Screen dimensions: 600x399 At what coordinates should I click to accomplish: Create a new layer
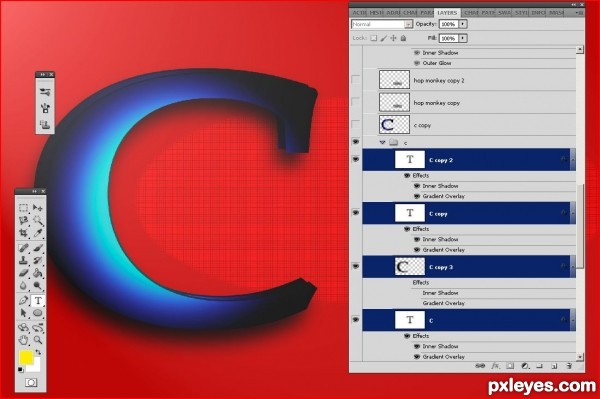tap(554, 366)
